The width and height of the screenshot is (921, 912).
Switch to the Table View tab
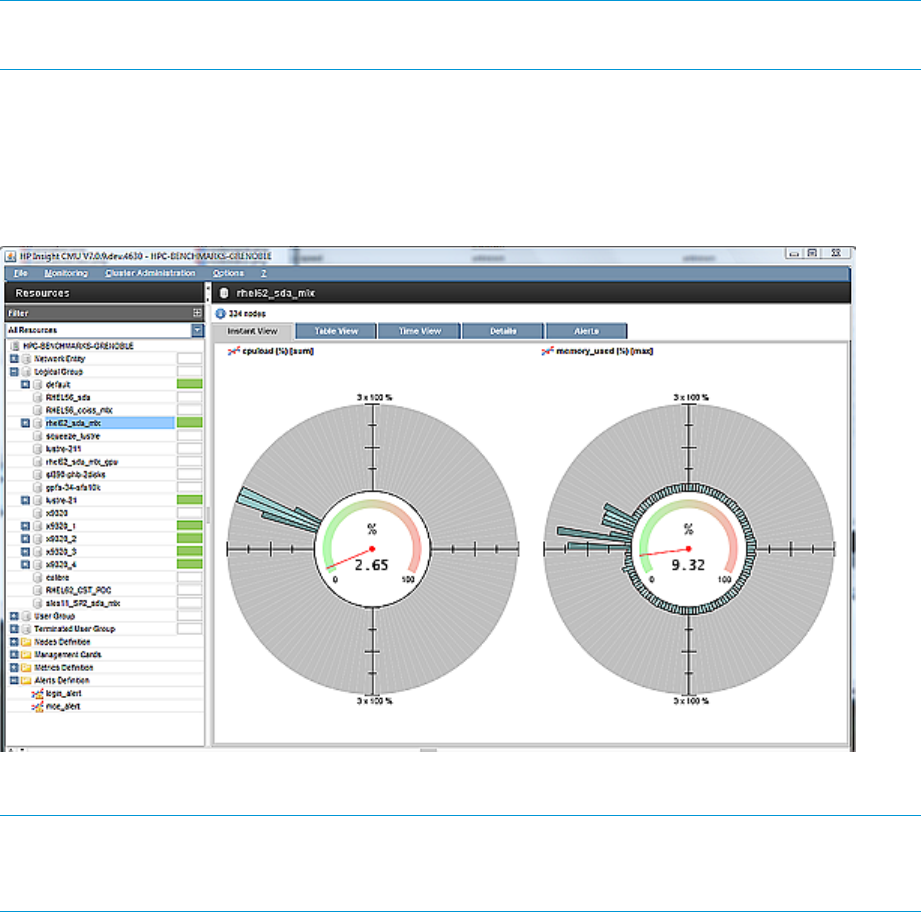[337, 331]
